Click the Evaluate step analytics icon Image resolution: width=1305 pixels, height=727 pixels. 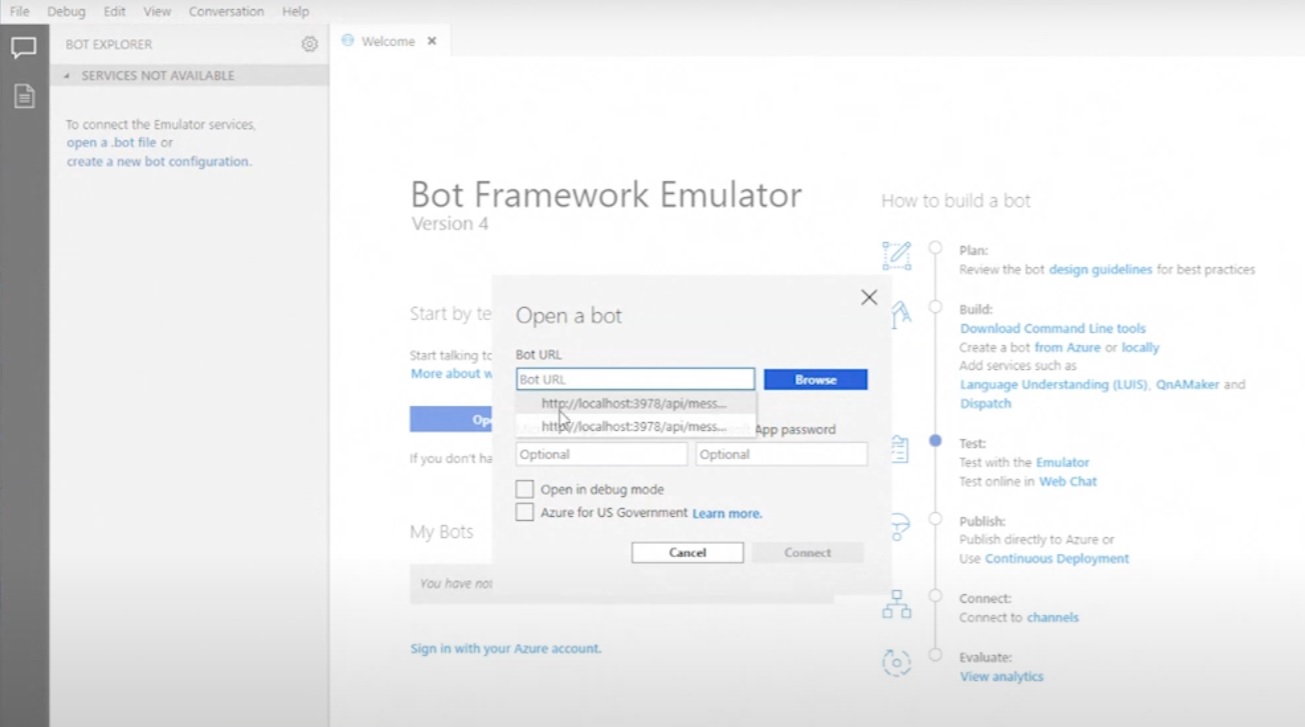[x=897, y=662]
